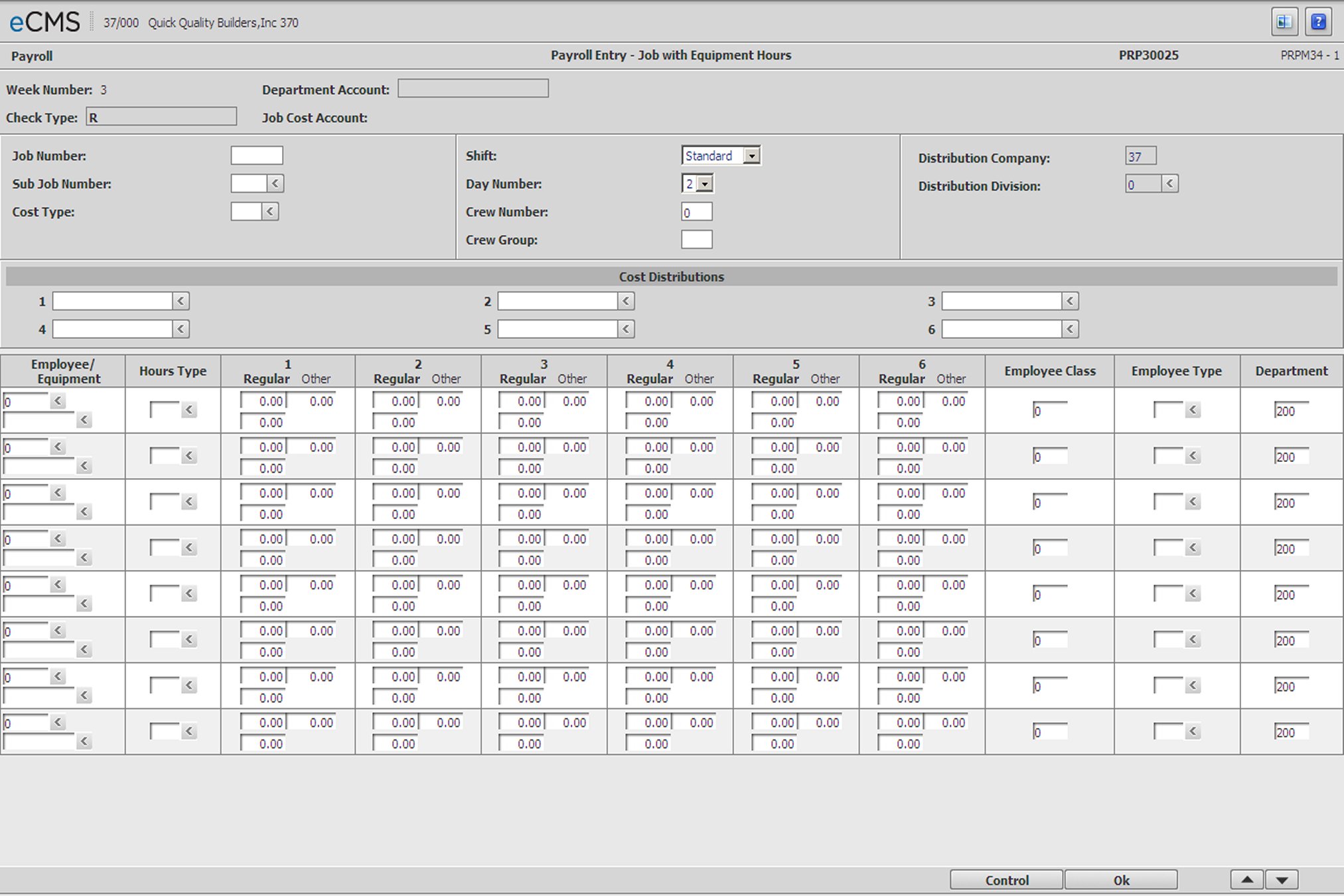Image resolution: width=1344 pixels, height=896 pixels.
Task: Click Employee Class field in first row
Action: click(1050, 411)
